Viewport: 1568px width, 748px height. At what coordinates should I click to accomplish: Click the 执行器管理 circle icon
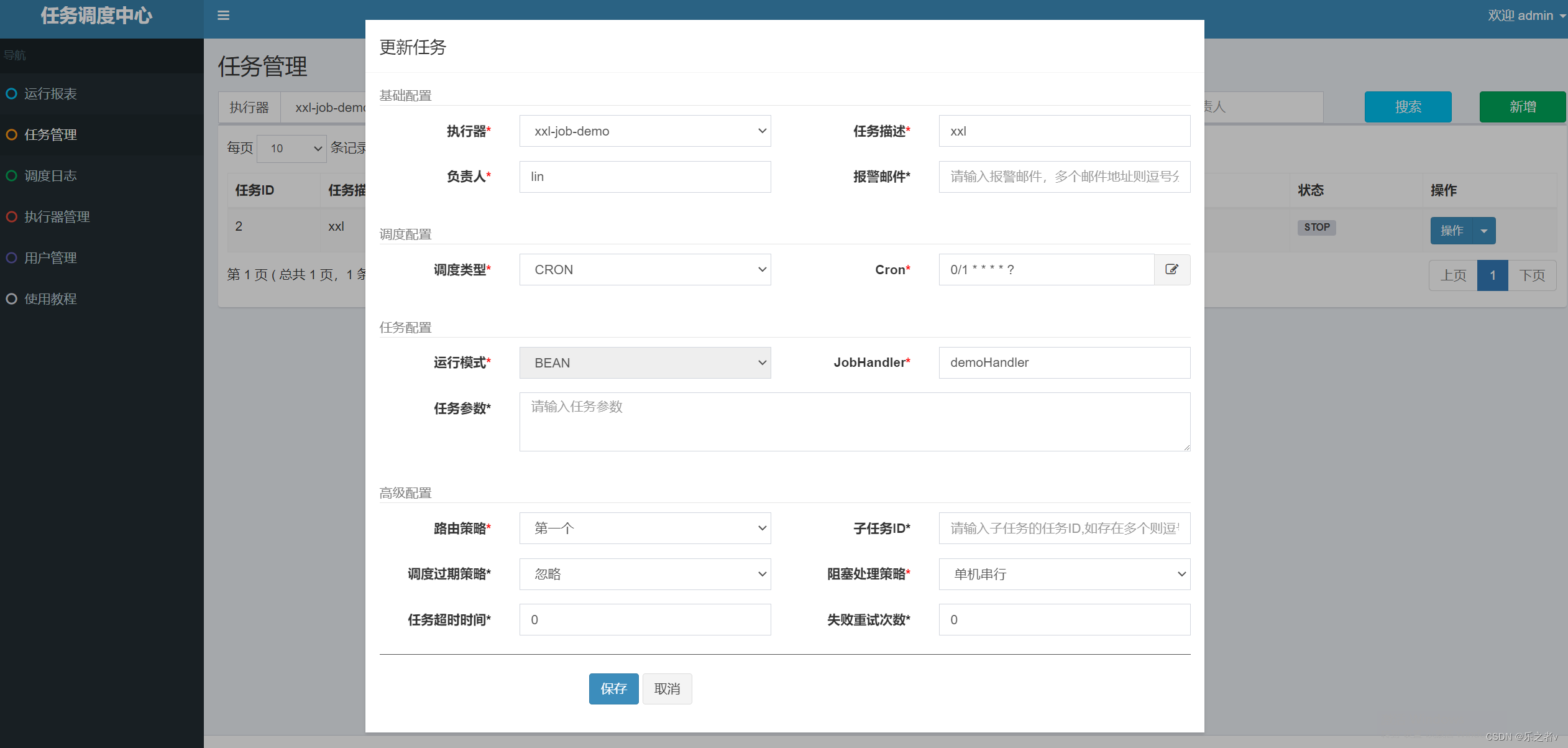click(x=11, y=216)
